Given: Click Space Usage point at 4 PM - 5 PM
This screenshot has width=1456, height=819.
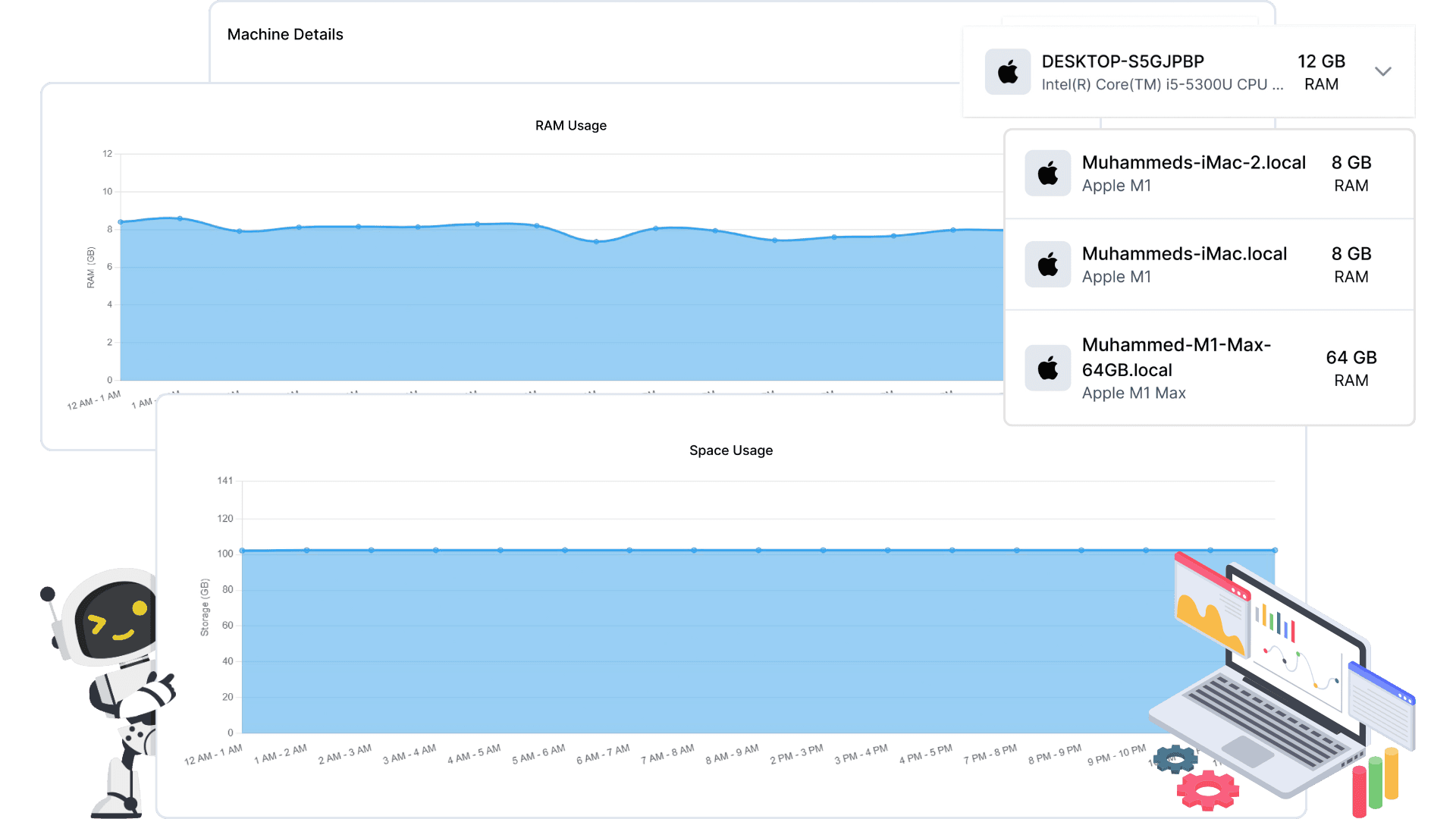Looking at the screenshot, I should point(952,551).
